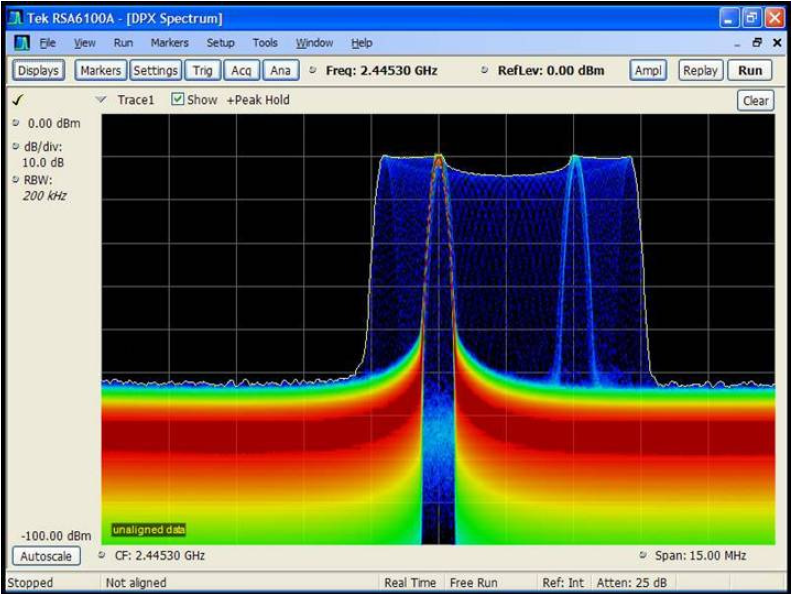The image size is (791, 594).
Task: Click the application icon in the menu bar
Action: [22, 43]
